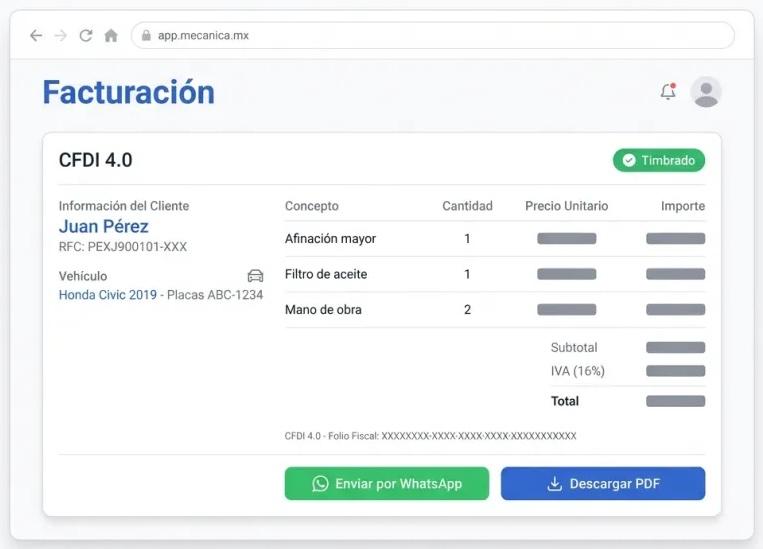Select the Folio Fiscal text line
The height and width of the screenshot is (549, 763).
[430, 436]
